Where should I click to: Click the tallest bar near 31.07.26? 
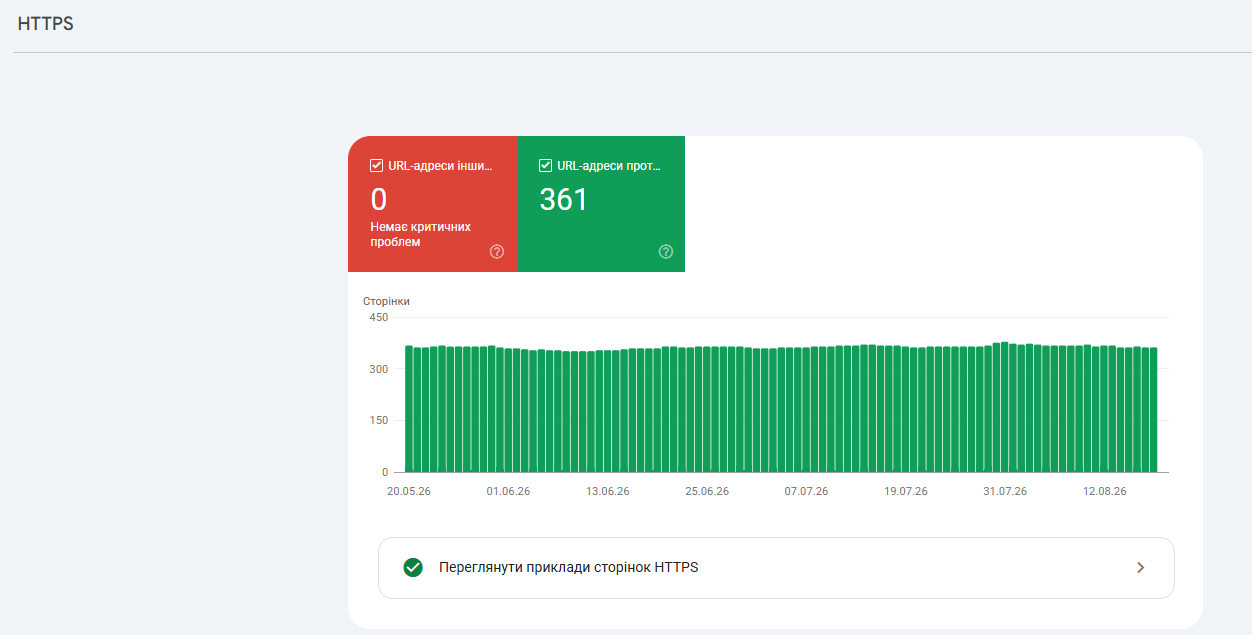click(1004, 407)
